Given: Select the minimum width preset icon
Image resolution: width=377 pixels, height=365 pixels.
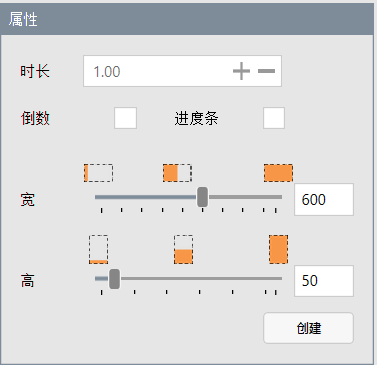Looking at the screenshot, I should point(98,173).
